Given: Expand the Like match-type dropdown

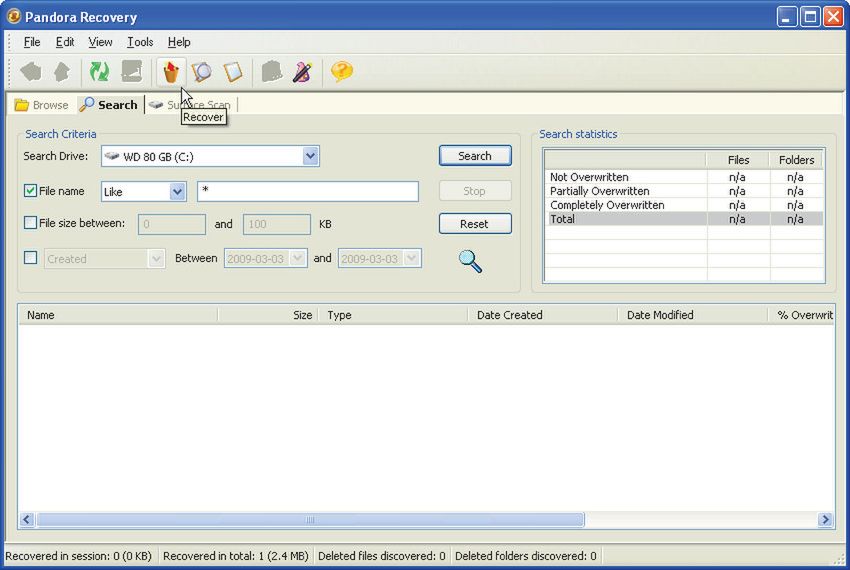Looking at the screenshot, I should 178,191.
